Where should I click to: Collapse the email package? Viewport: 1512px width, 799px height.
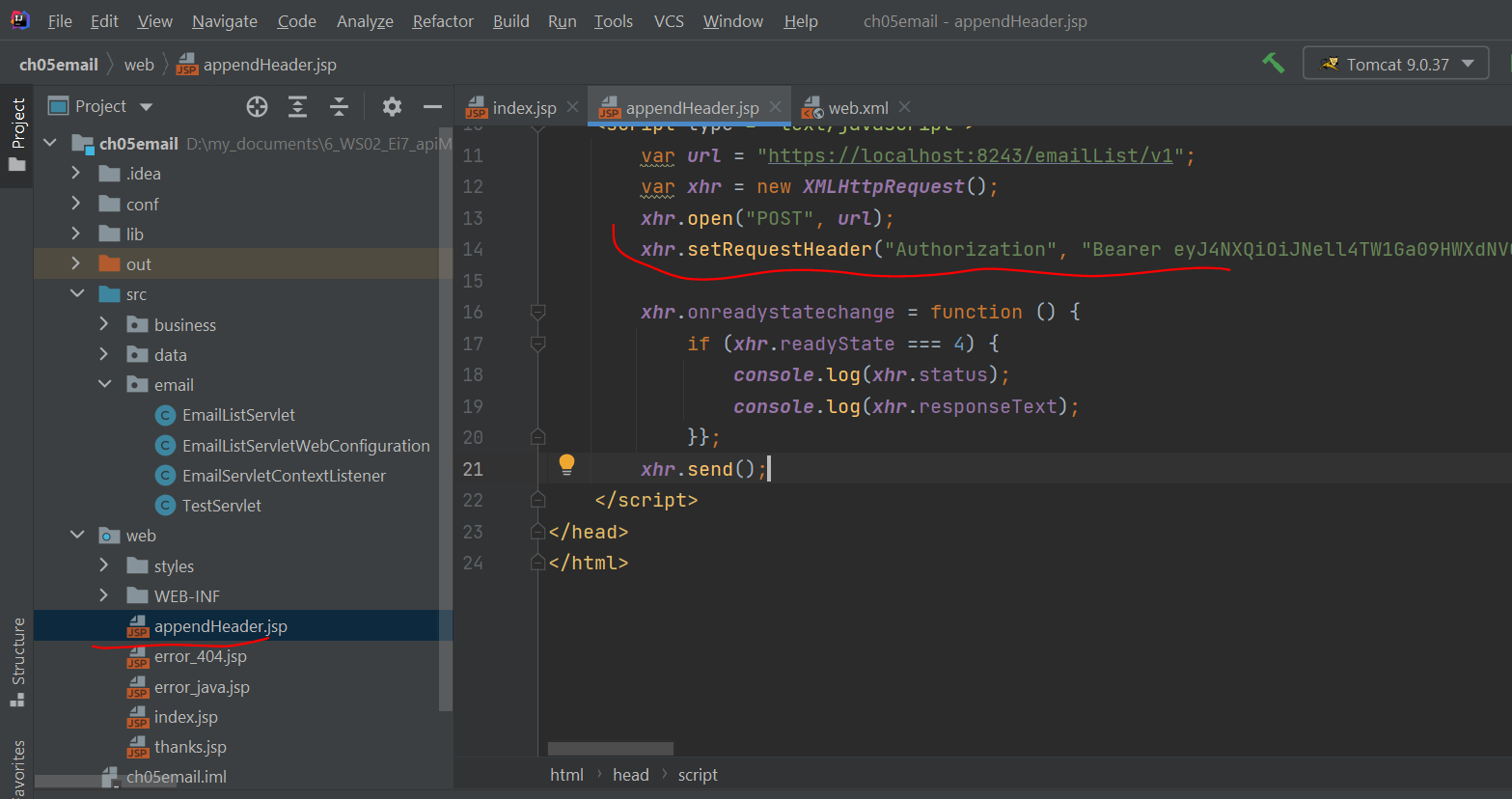click(x=104, y=384)
